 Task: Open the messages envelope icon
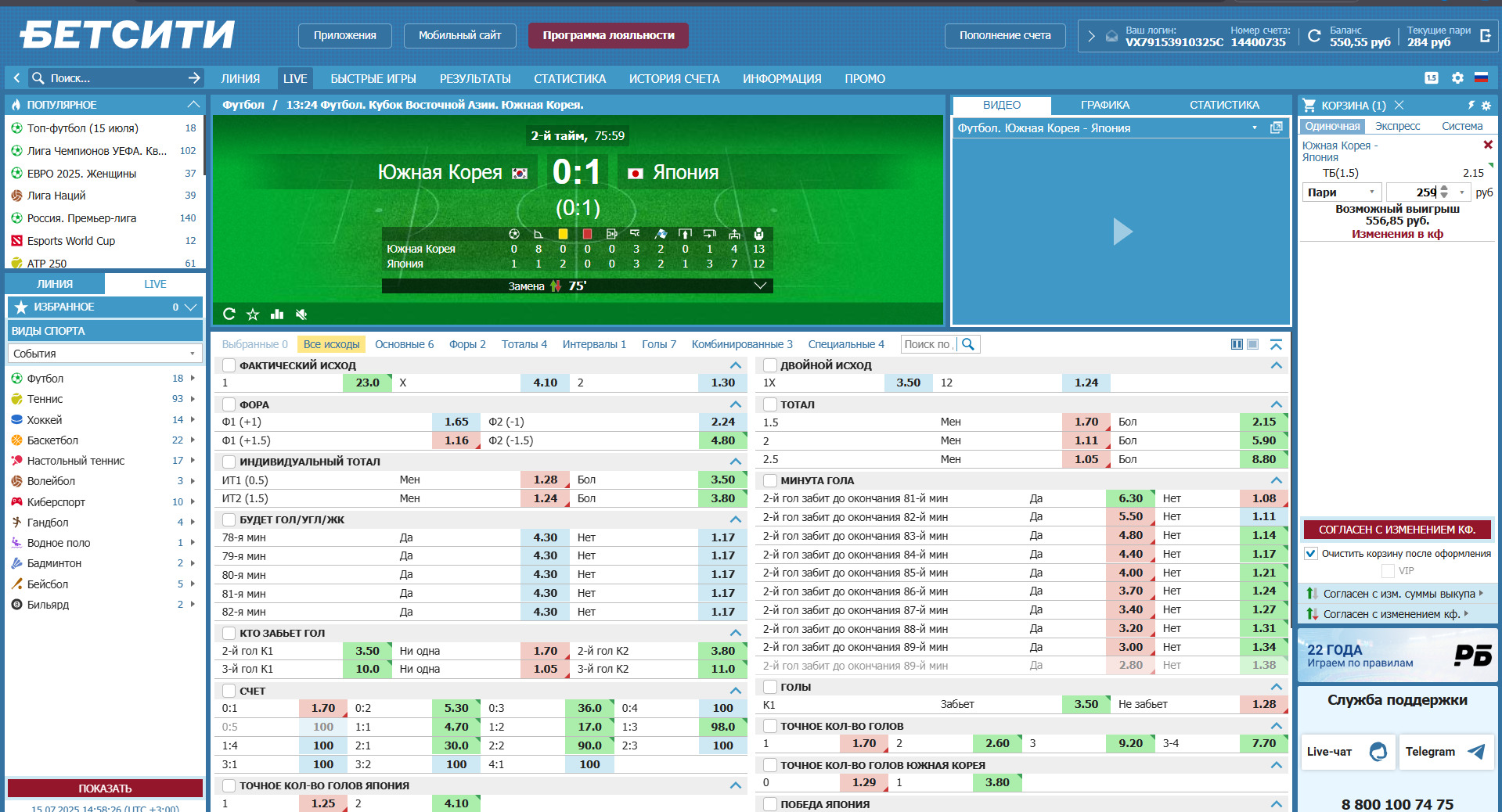[1111, 36]
